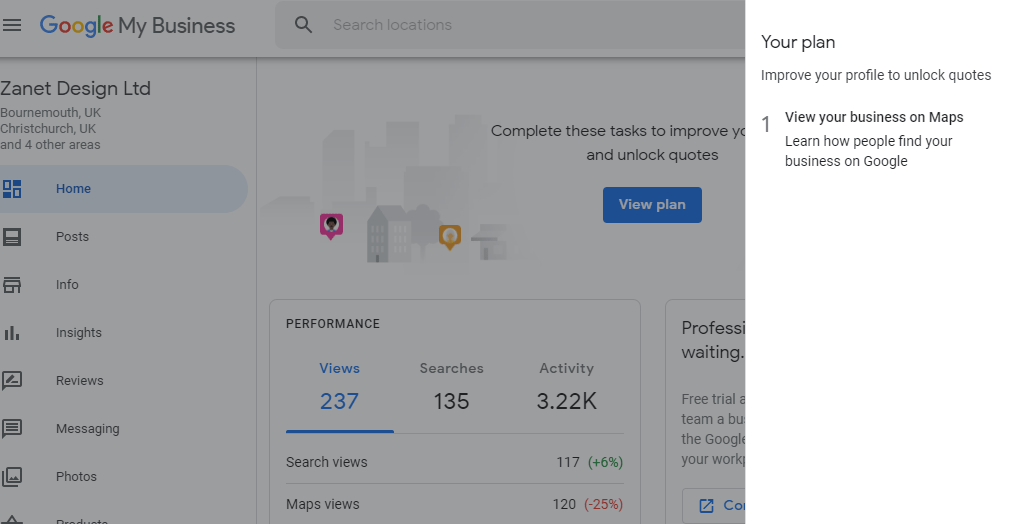Select the Searches performance tab
This screenshot has width=1014, height=524.
451,387
